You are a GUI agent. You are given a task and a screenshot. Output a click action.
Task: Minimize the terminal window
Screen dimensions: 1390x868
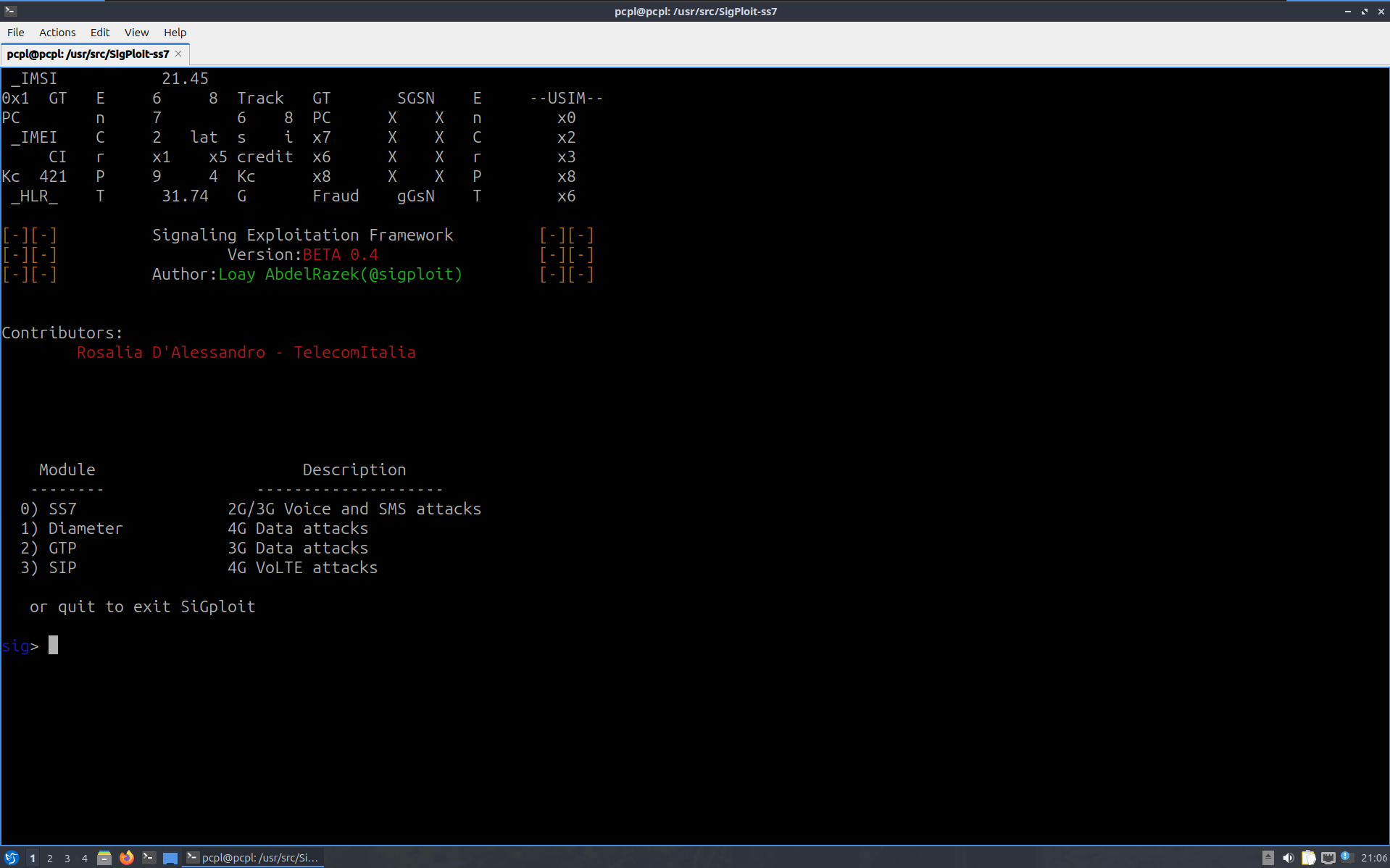(1348, 12)
